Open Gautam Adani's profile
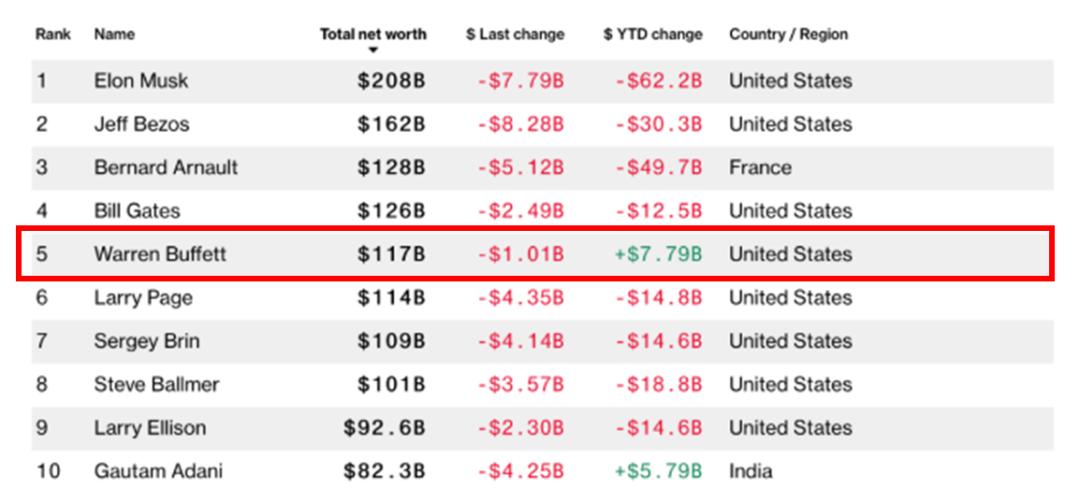 click(158, 470)
